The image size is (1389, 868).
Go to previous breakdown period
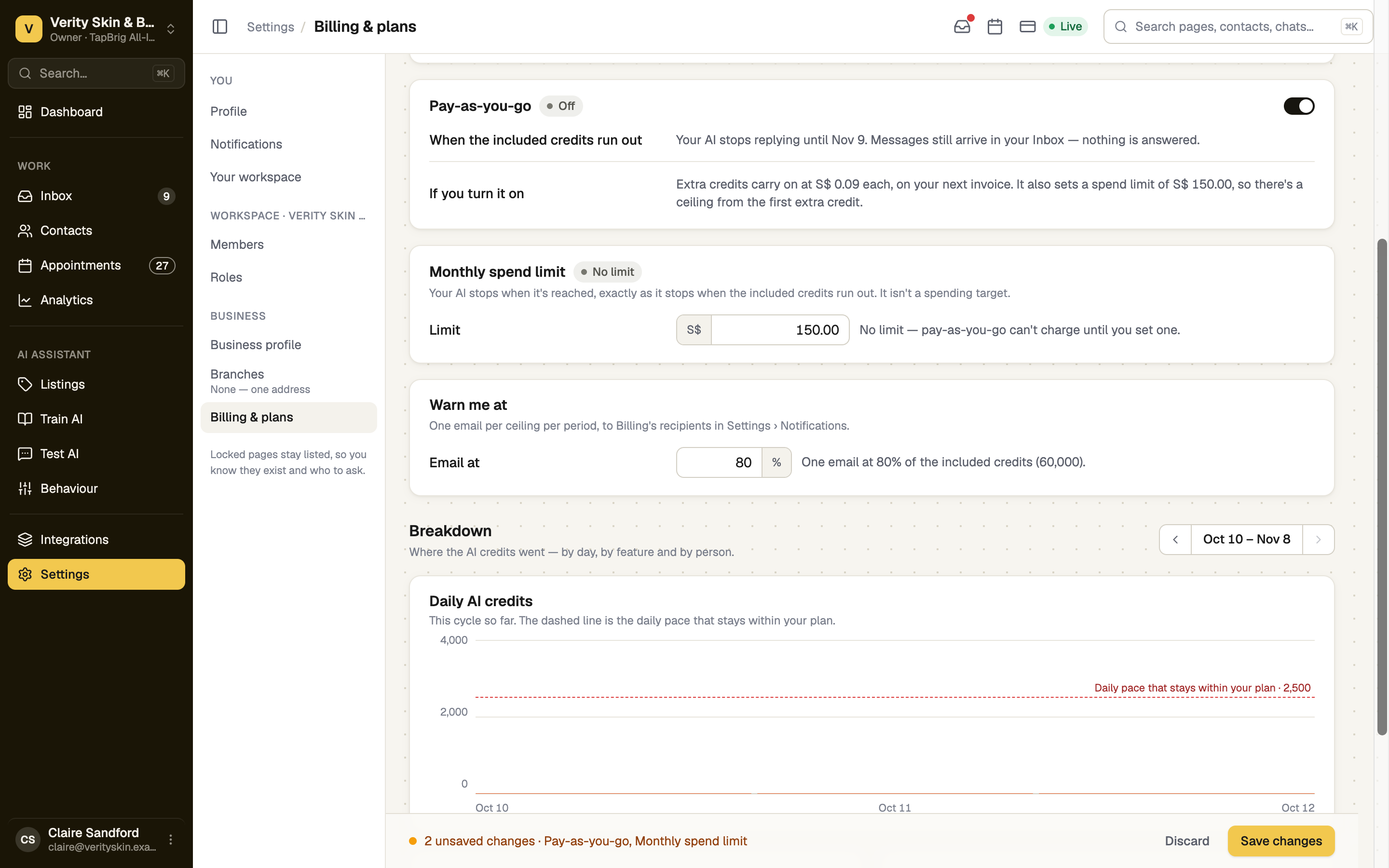pos(1175,540)
